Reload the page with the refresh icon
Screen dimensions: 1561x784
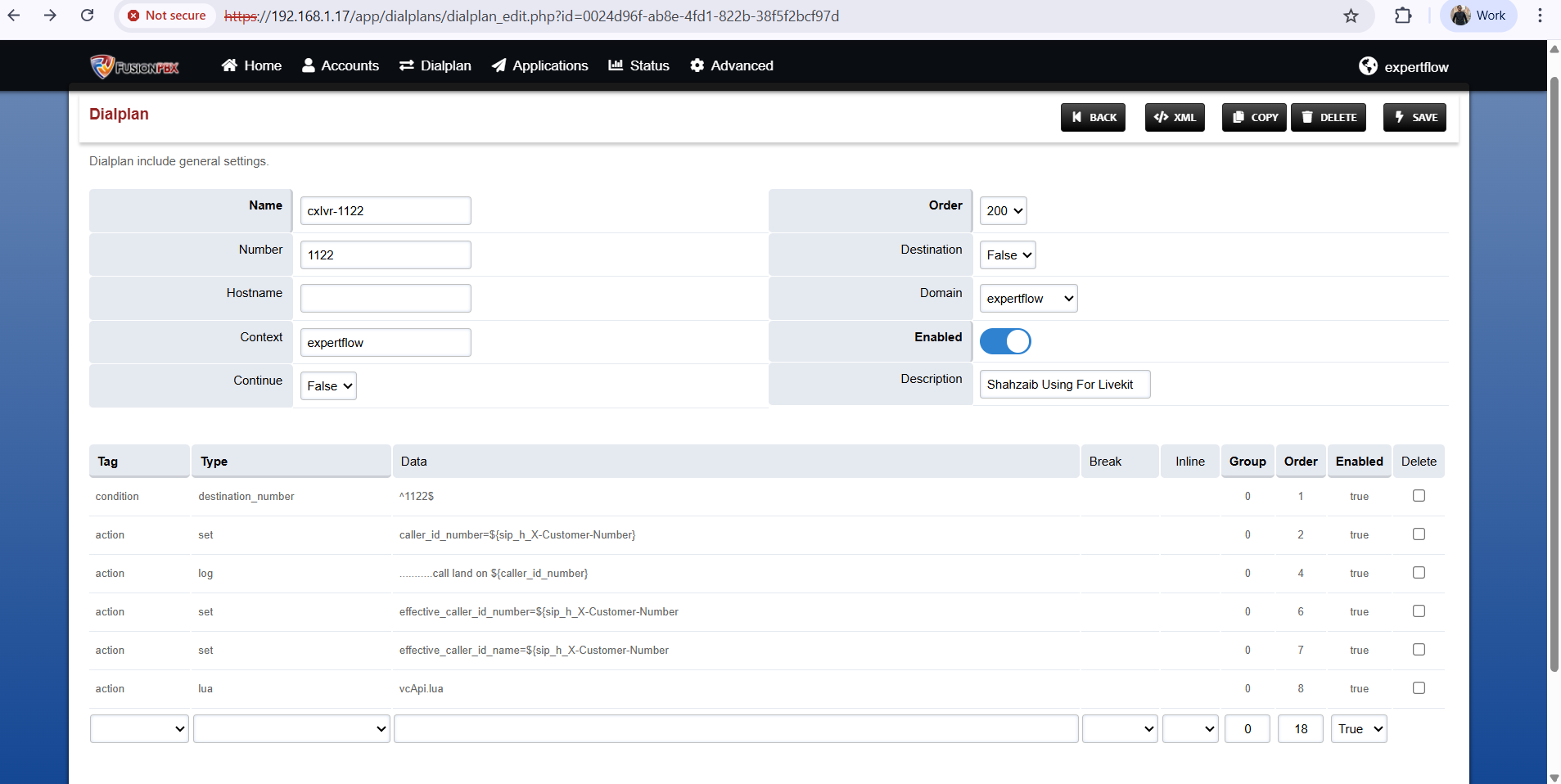click(87, 16)
